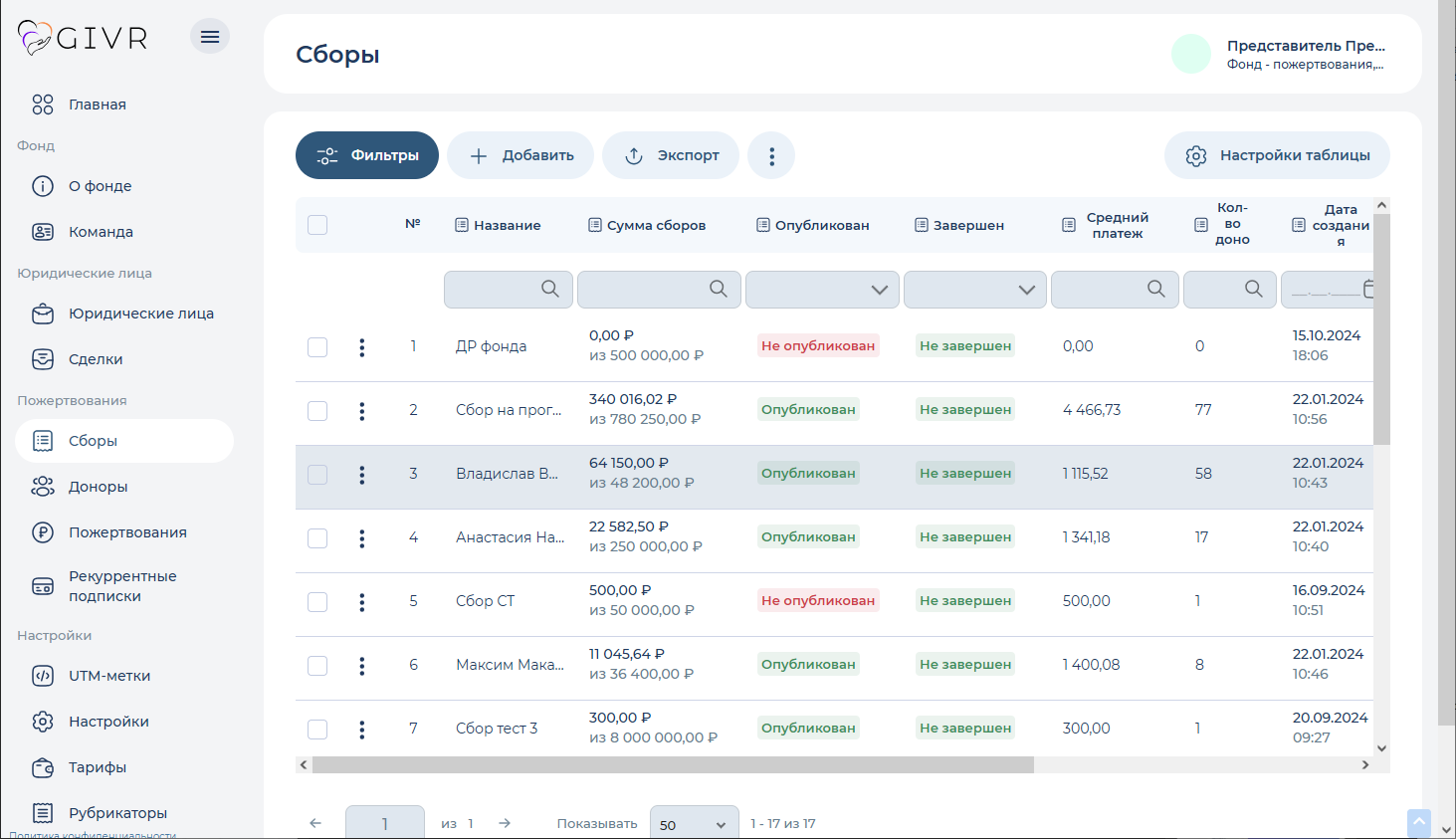Tick the Анастасия На... row checkbox
The width and height of the screenshot is (1456, 839).
coord(317,538)
